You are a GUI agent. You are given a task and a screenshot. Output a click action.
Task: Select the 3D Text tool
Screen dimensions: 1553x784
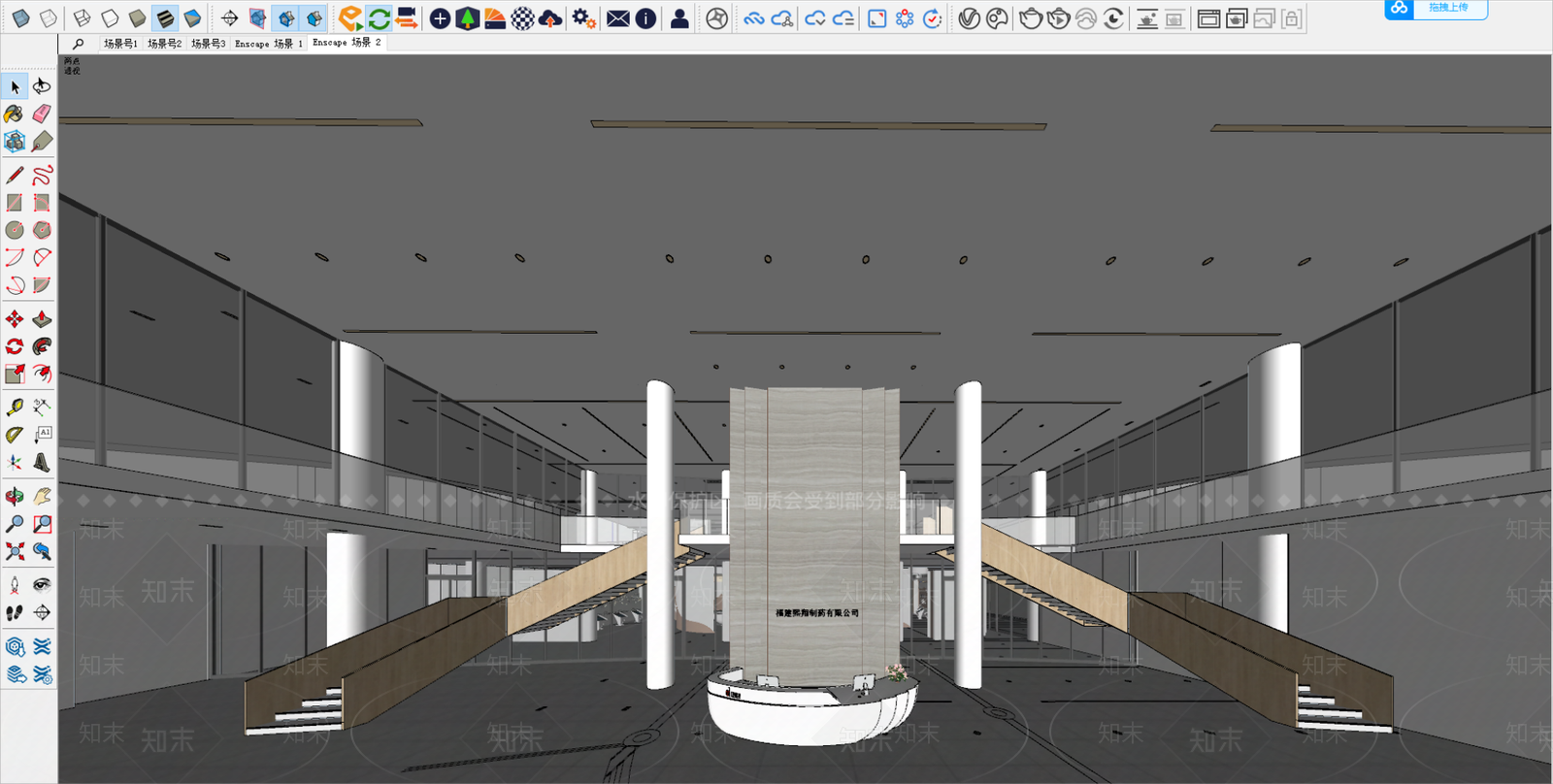pyautogui.click(x=42, y=462)
